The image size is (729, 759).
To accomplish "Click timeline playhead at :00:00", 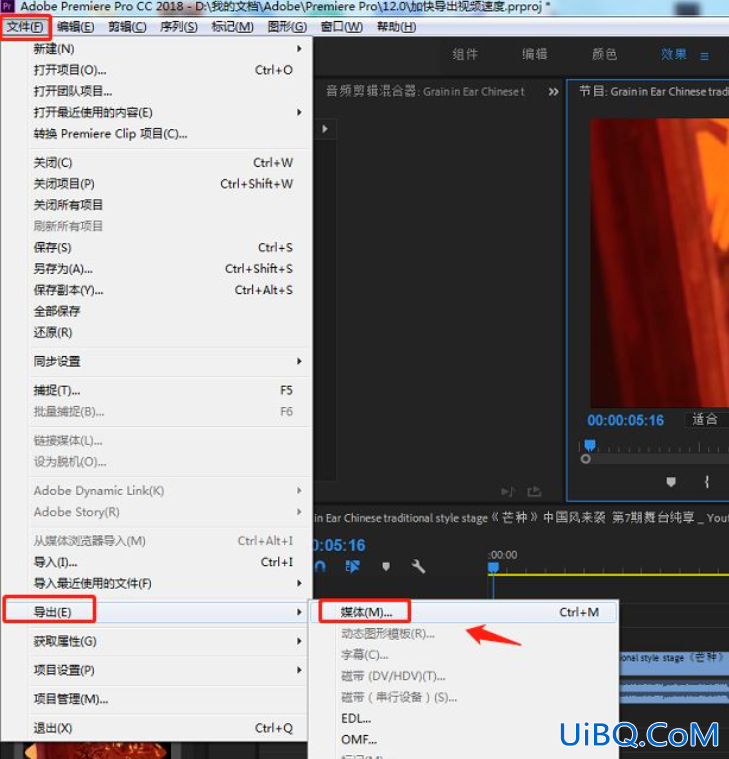I will pyautogui.click(x=493, y=567).
